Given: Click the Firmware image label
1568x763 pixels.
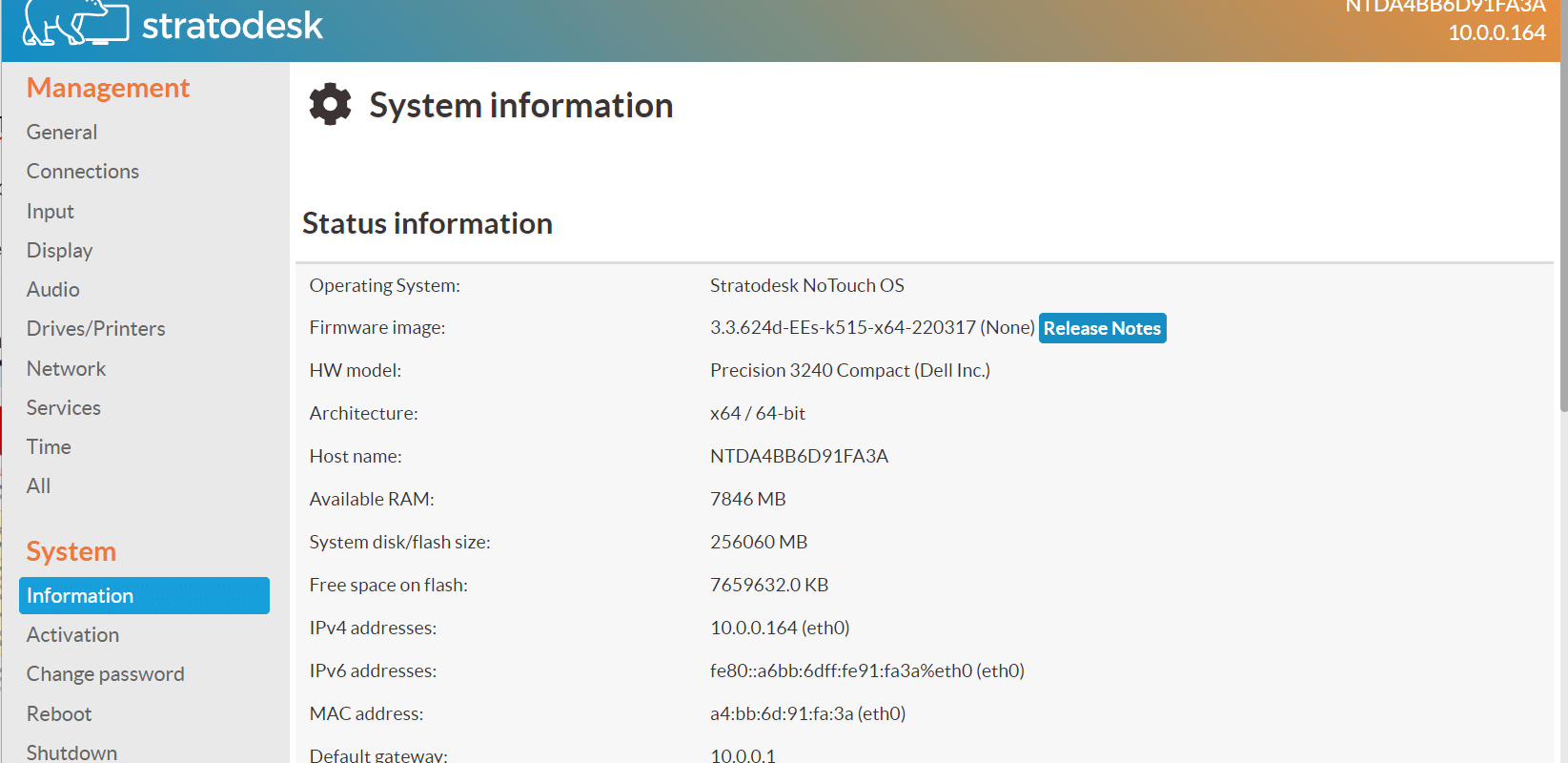Looking at the screenshot, I should point(377,327).
